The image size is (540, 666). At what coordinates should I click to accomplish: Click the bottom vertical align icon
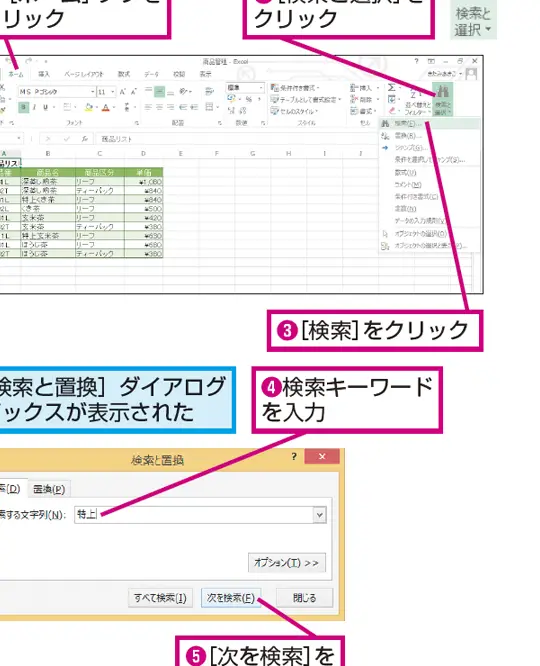pos(170,91)
